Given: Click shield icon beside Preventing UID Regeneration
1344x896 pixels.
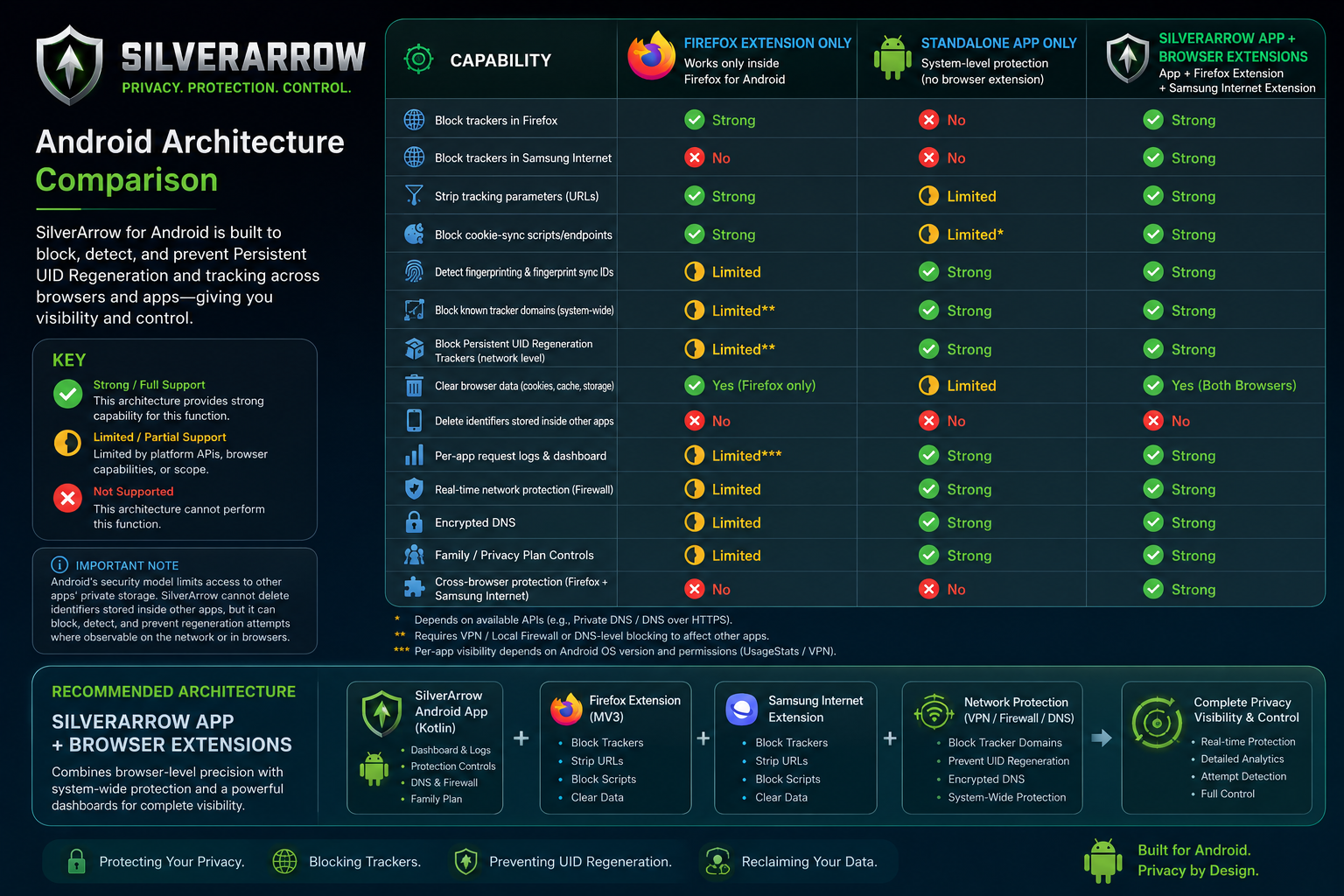Looking at the screenshot, I should (465, 862).
